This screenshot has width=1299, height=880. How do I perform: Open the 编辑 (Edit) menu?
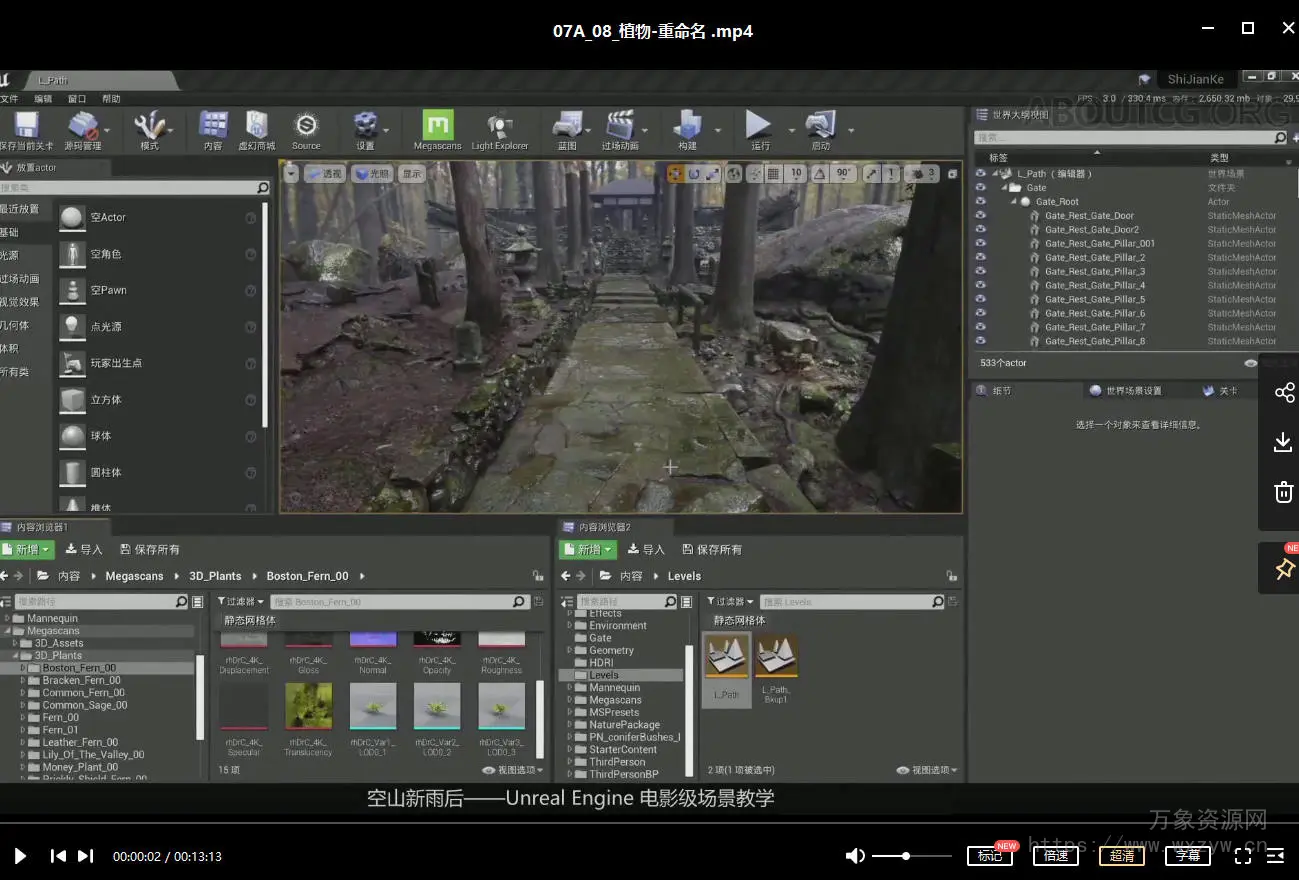43,99
